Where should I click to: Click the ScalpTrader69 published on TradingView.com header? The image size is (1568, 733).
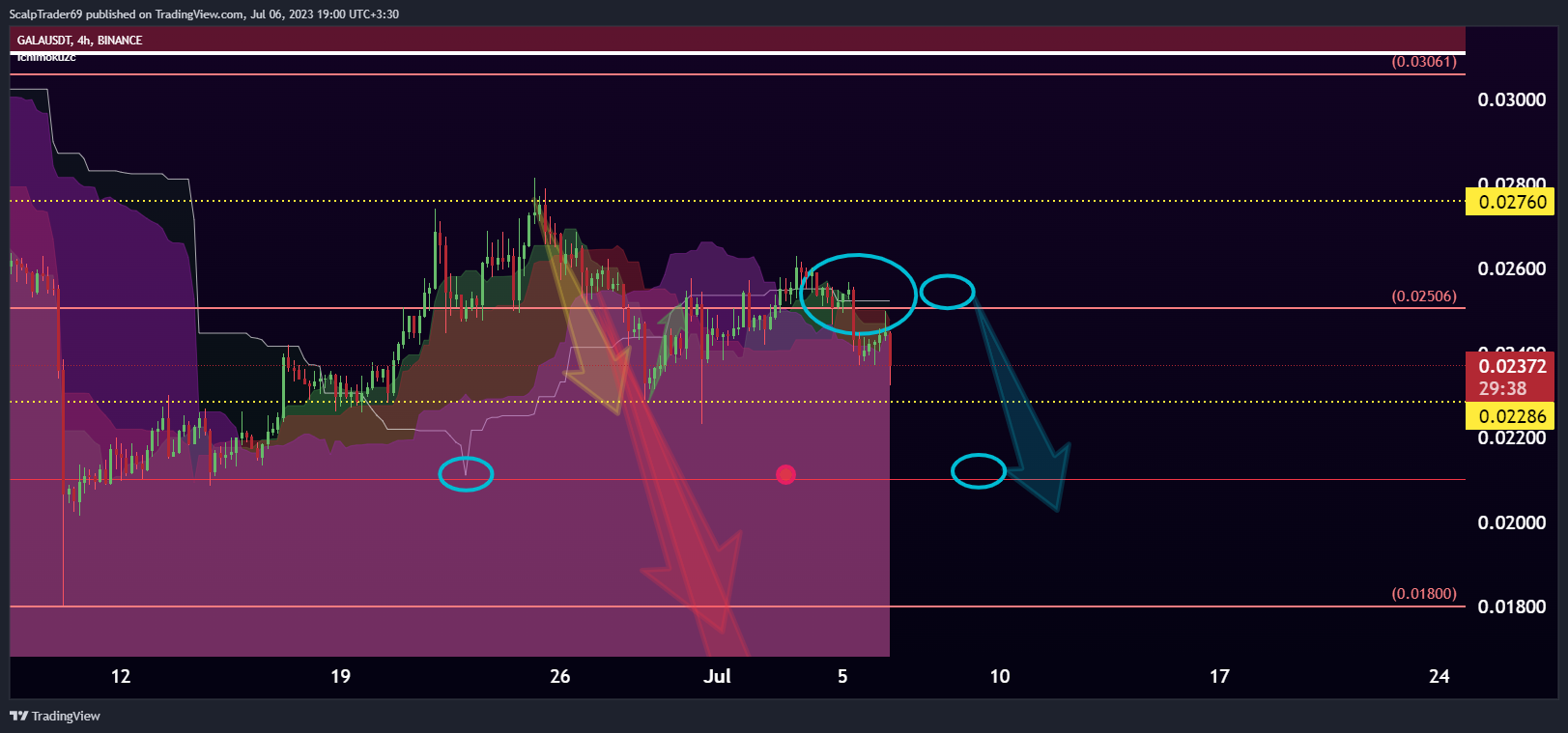204,14
